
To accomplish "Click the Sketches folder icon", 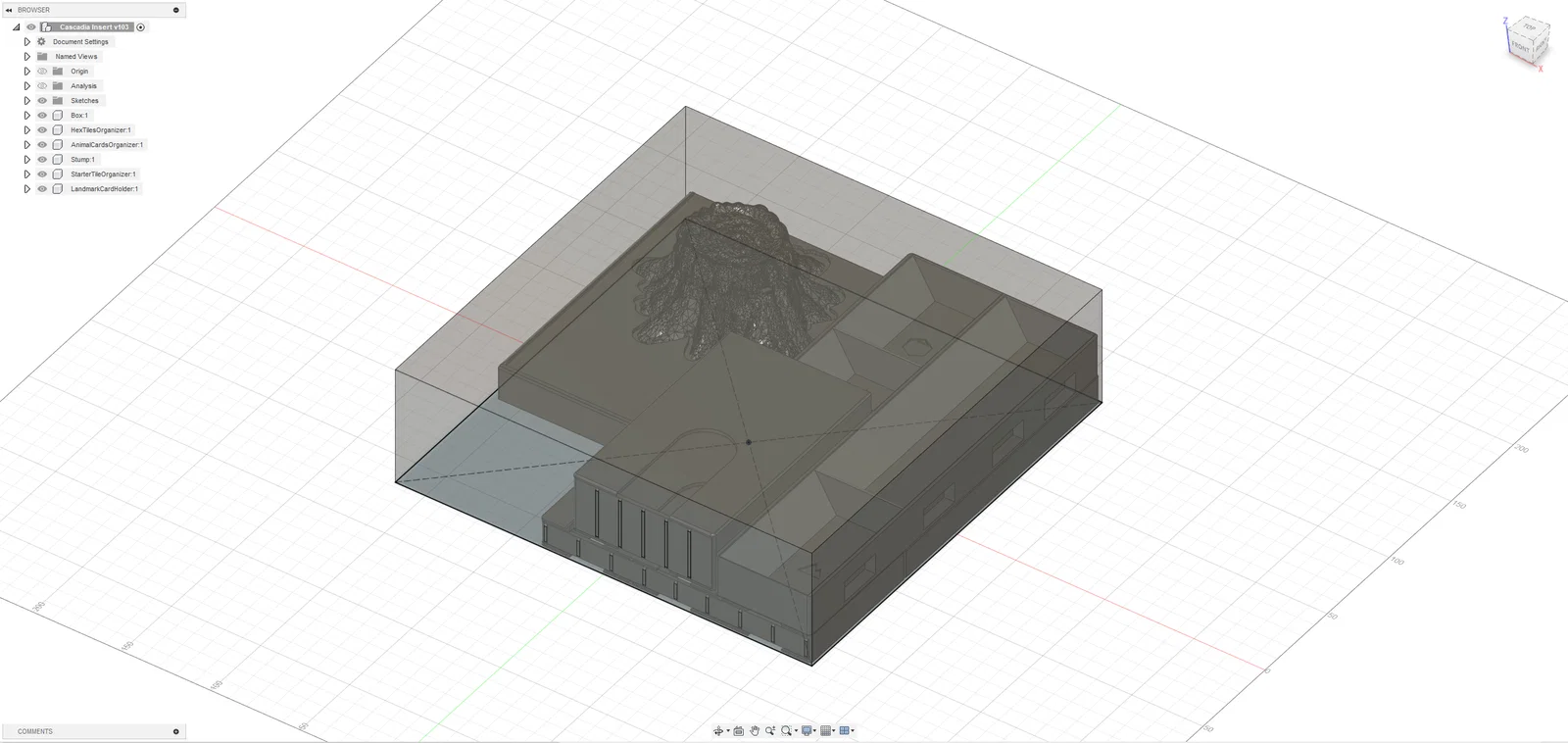I will [x=58, y=101].
